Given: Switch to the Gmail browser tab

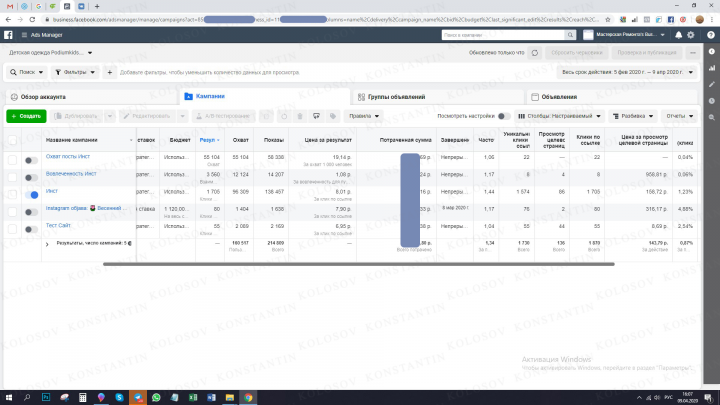Looking at the screenshot, I should (10, 6).
